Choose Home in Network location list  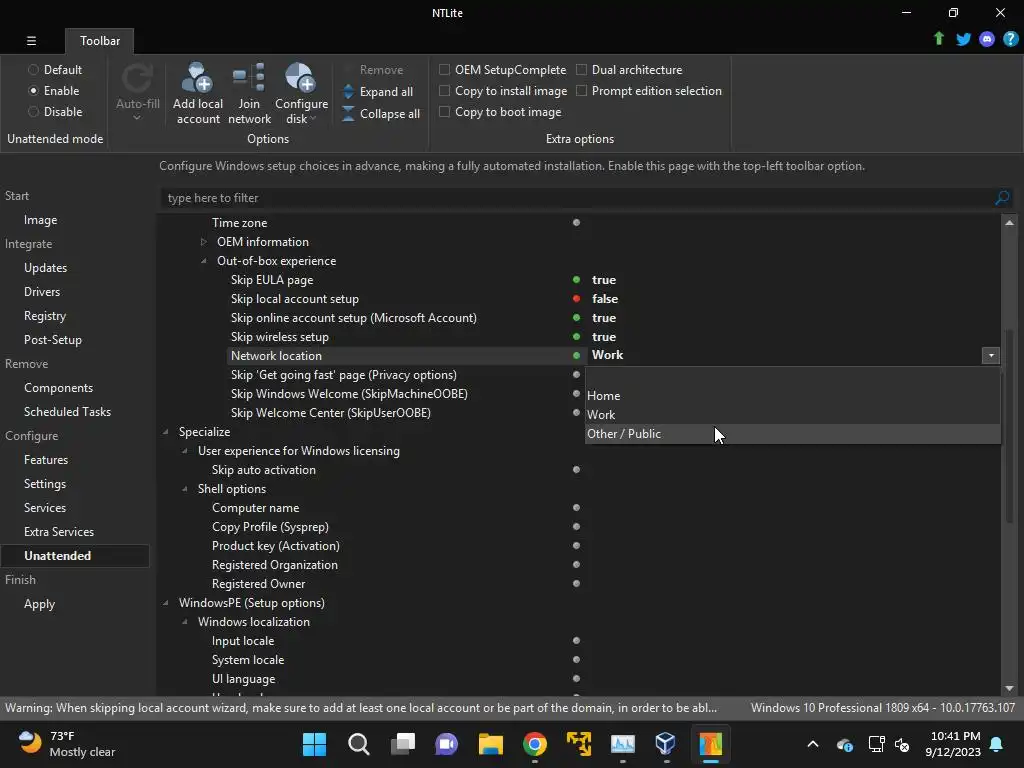coord(792,396)
